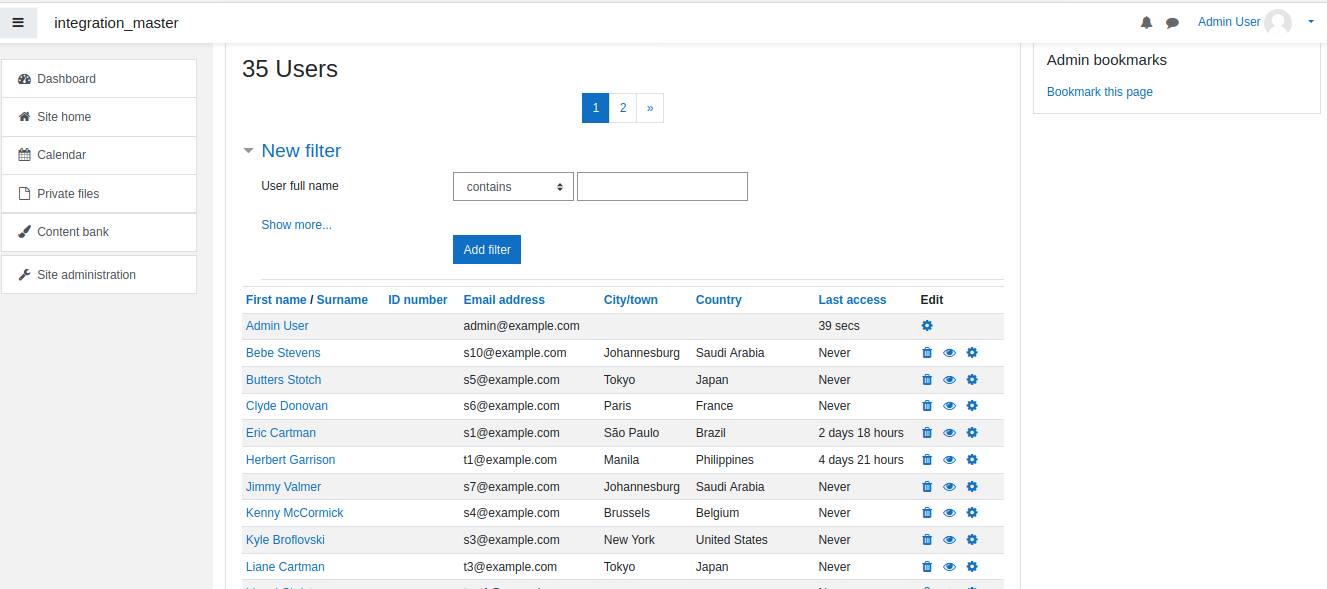
Task: Open Private files in side navigation
Action: click(99, 194)
